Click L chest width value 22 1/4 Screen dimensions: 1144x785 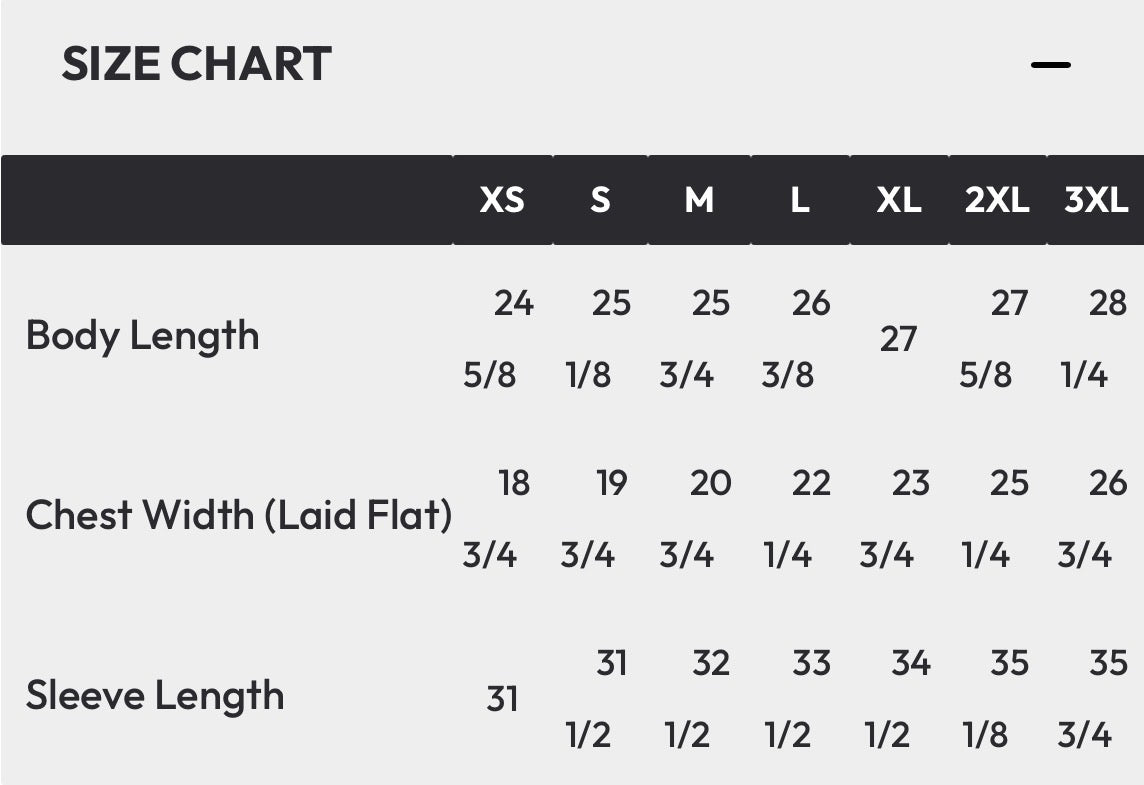tap(799, 518)
